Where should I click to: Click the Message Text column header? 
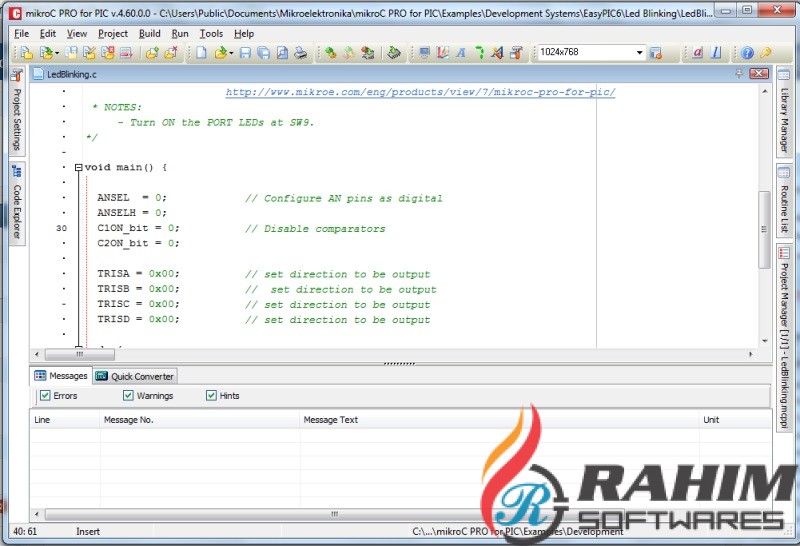pos(331,419)
